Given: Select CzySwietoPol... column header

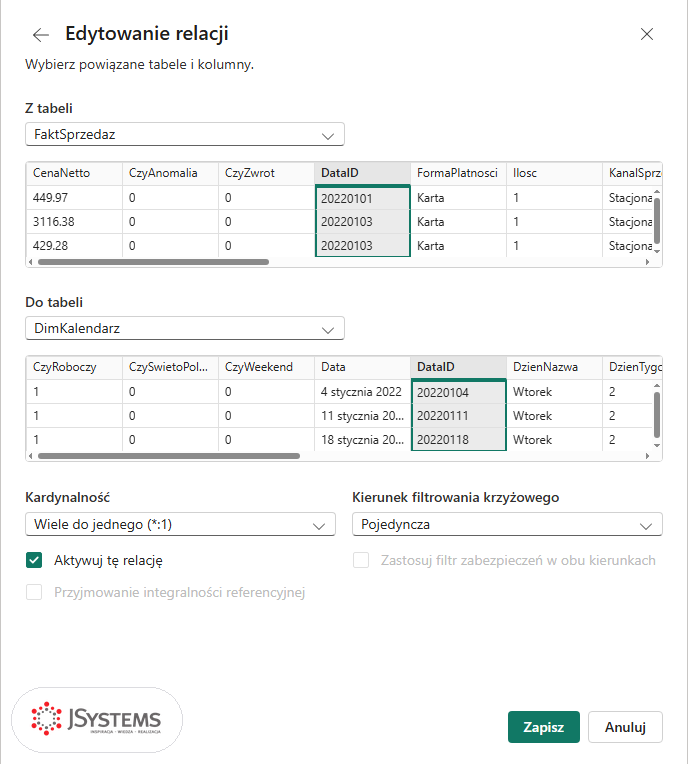Looking at the screenshot, I should tap(170, 367).
